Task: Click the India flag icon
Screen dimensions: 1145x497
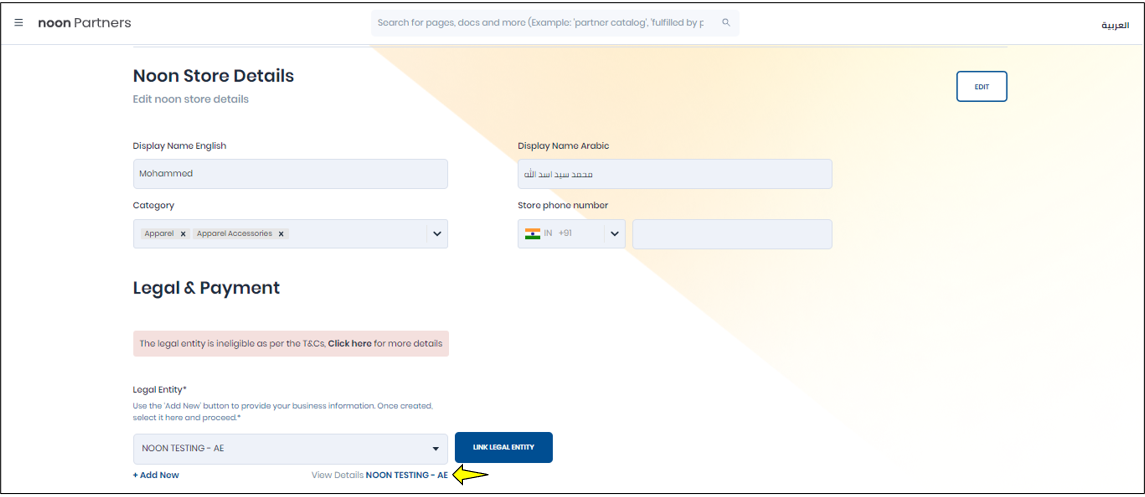Action: point(532,234)
